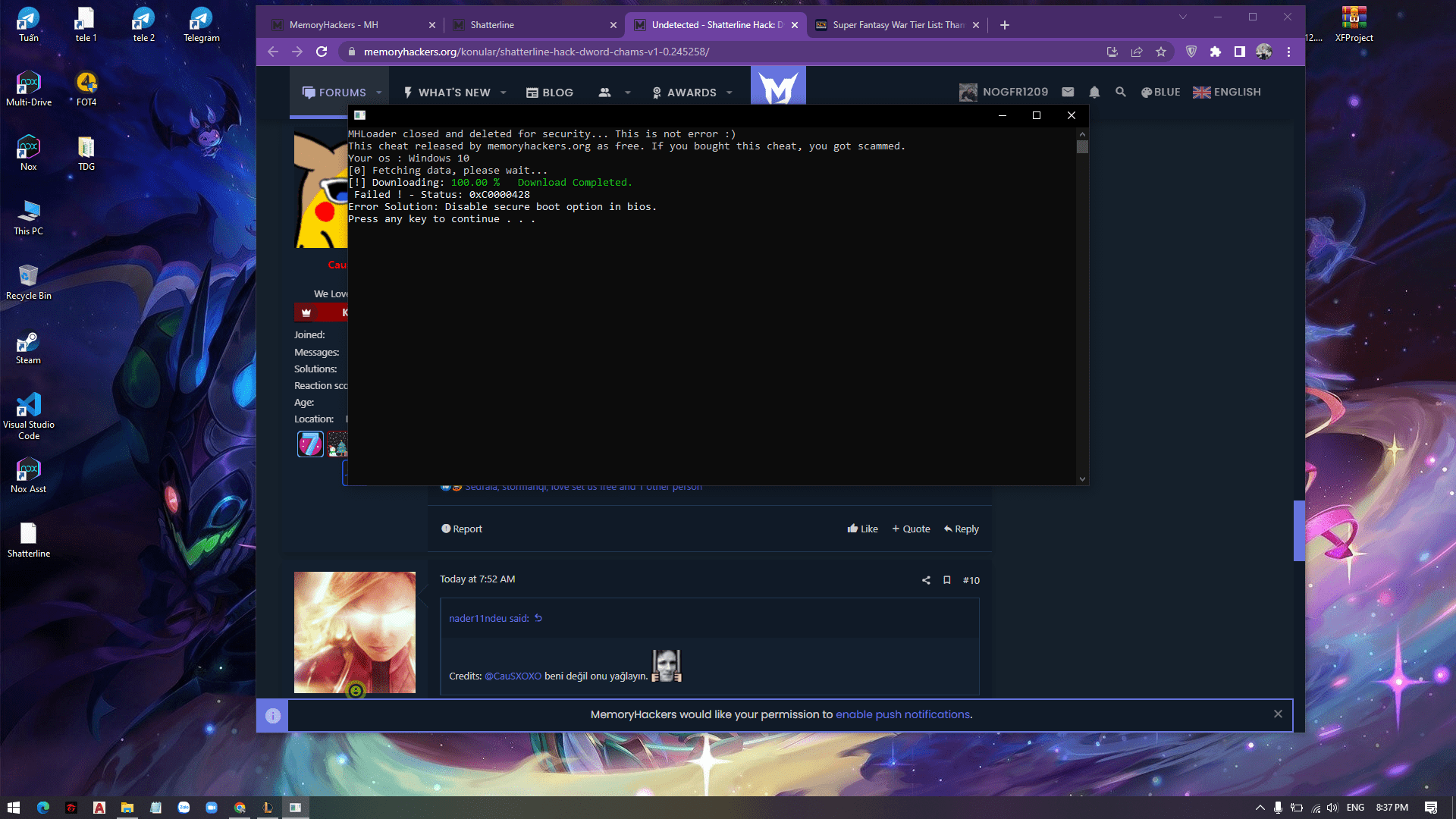Expand the Members dropdown arrow
The height and width of the screenshot is (819, 1456).
[627, 93]
